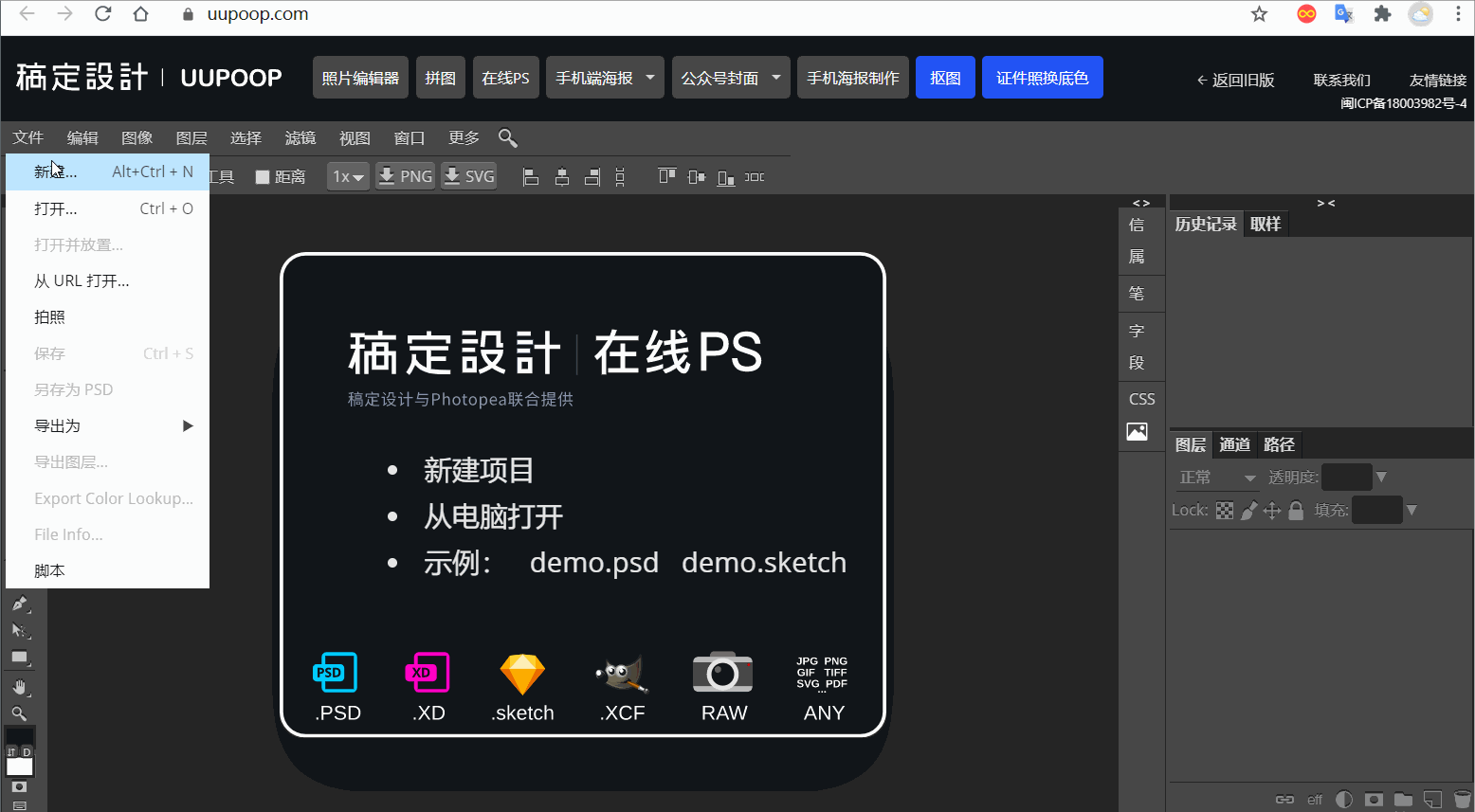The width and height of the screenshot is (1475, 812).
Task: Delete layer using the trash icon
Action: click(x=1463, y=799)
